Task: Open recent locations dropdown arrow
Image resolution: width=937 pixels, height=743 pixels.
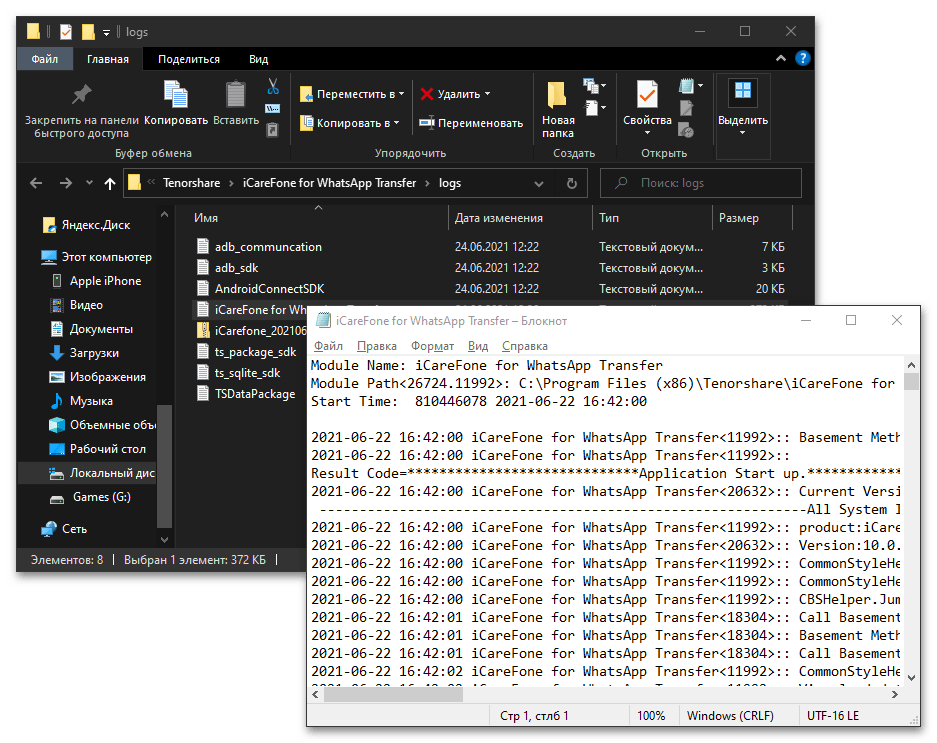Action: coord(89,182)
